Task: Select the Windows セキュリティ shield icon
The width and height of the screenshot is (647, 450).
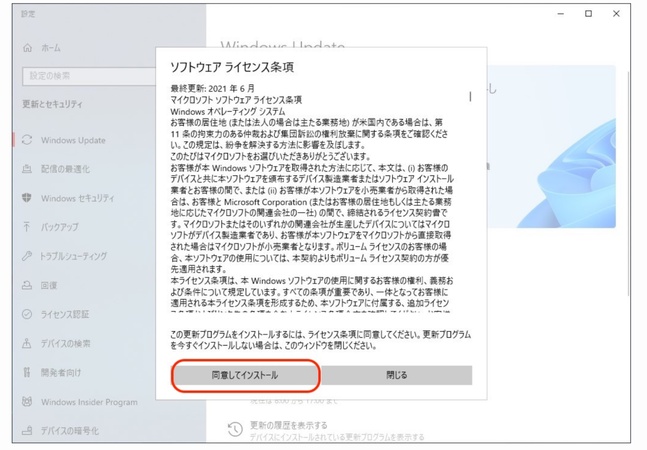Action: click(x=27, y=198)
